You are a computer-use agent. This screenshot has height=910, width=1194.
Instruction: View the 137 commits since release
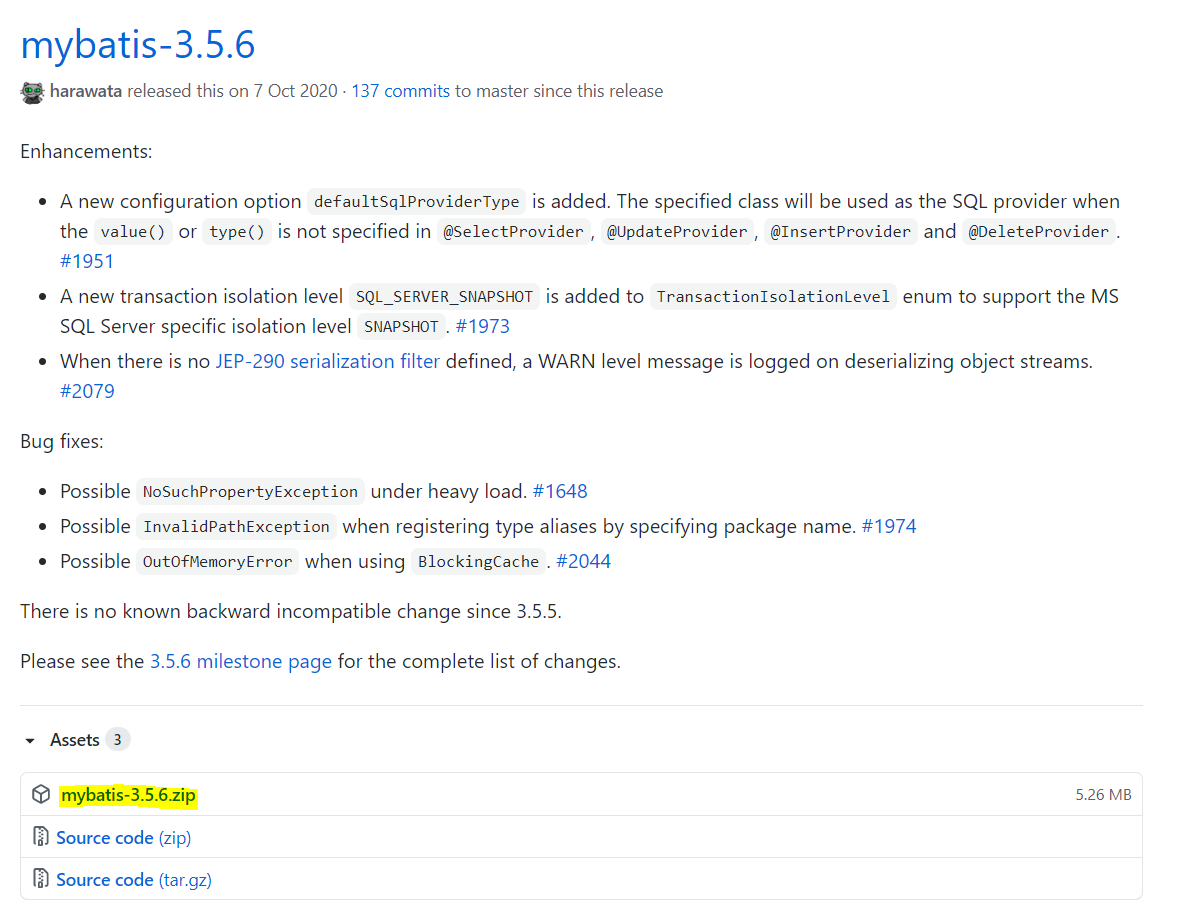point(401,91)
